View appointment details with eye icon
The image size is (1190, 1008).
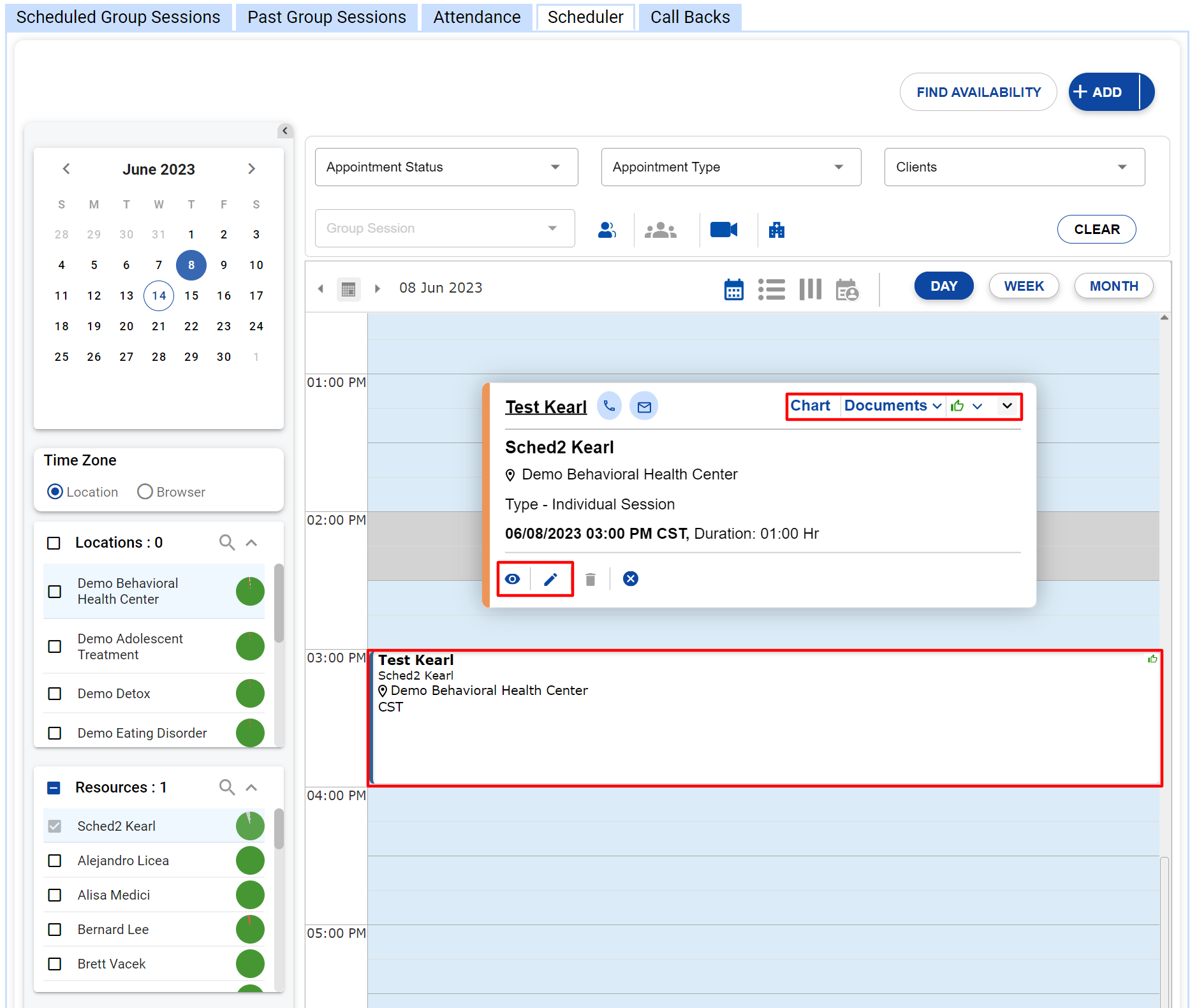[513, 579]
